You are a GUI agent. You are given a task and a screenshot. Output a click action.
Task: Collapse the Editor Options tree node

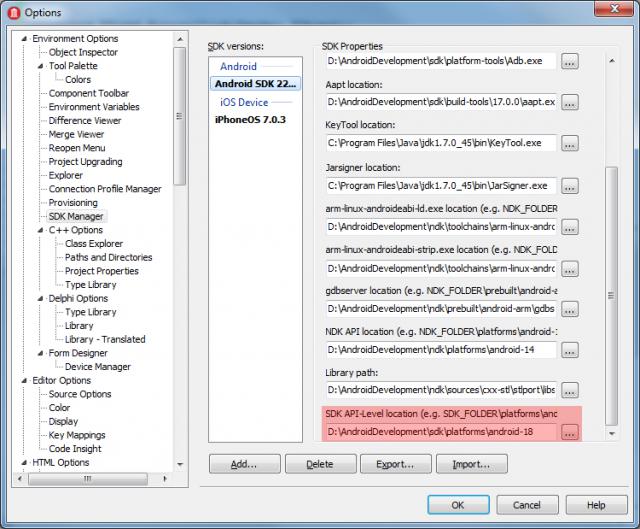point(24,381)
